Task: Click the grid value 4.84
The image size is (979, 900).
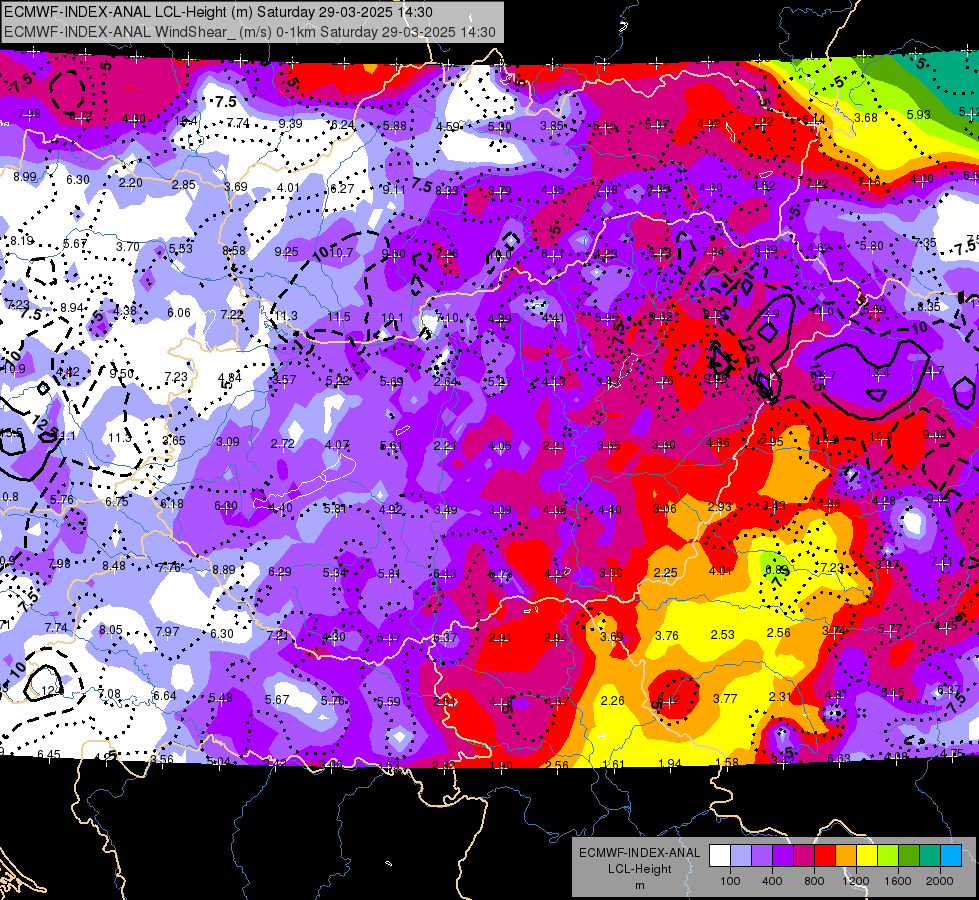Action: click(230, 378)
